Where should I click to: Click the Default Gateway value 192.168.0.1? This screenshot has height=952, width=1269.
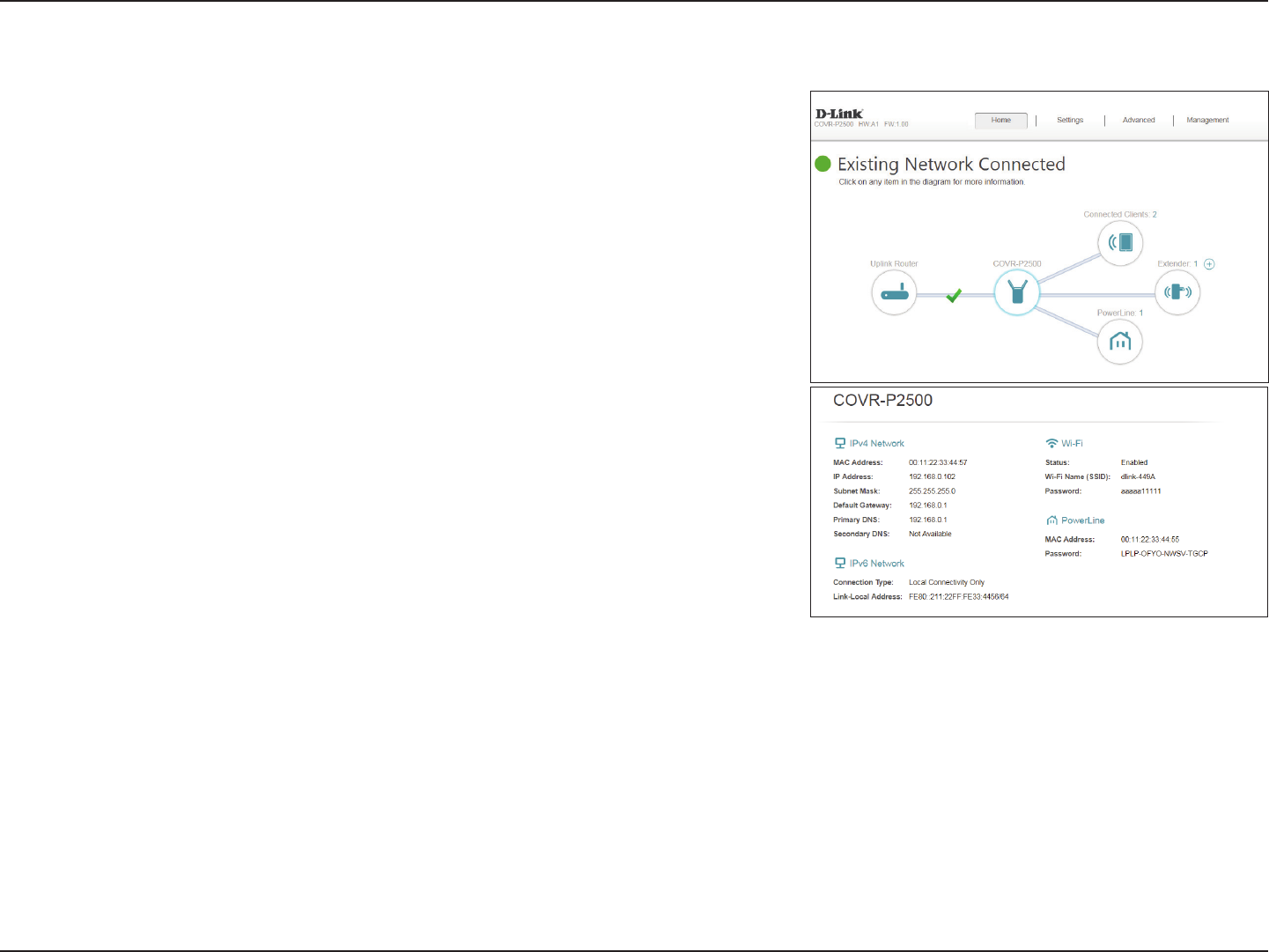pos(928,506)
